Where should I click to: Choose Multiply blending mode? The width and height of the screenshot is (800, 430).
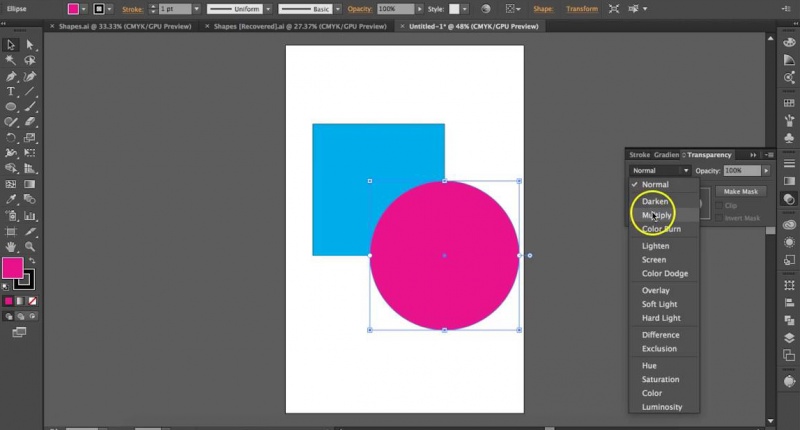(x=656, y=215)
